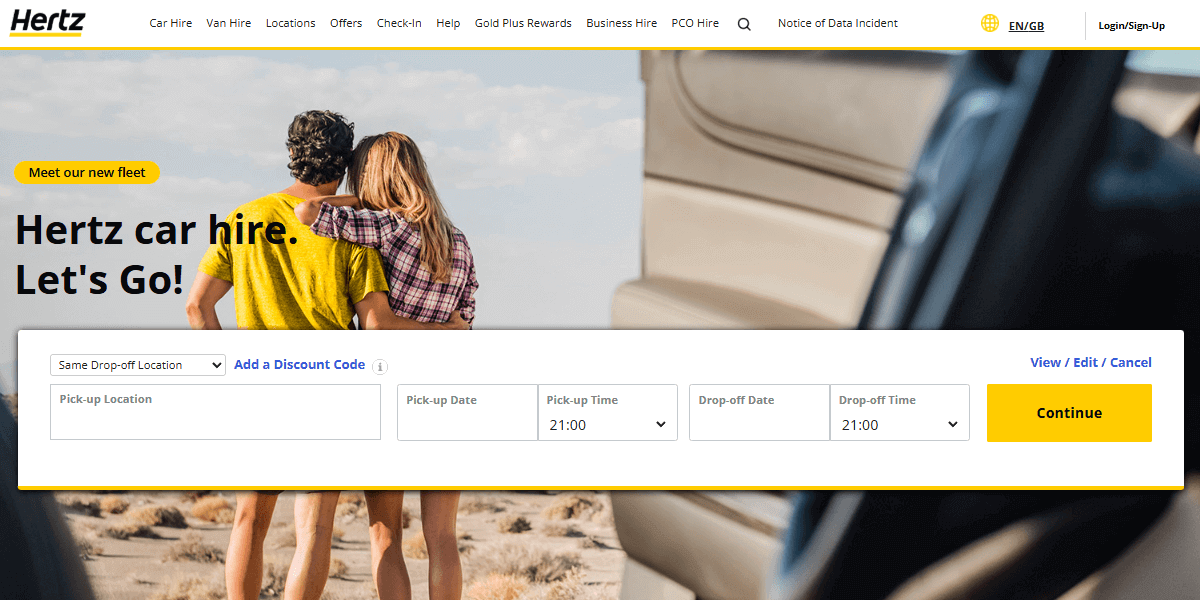
Task: Open the Offers menu
Action: tap(346, 23)
